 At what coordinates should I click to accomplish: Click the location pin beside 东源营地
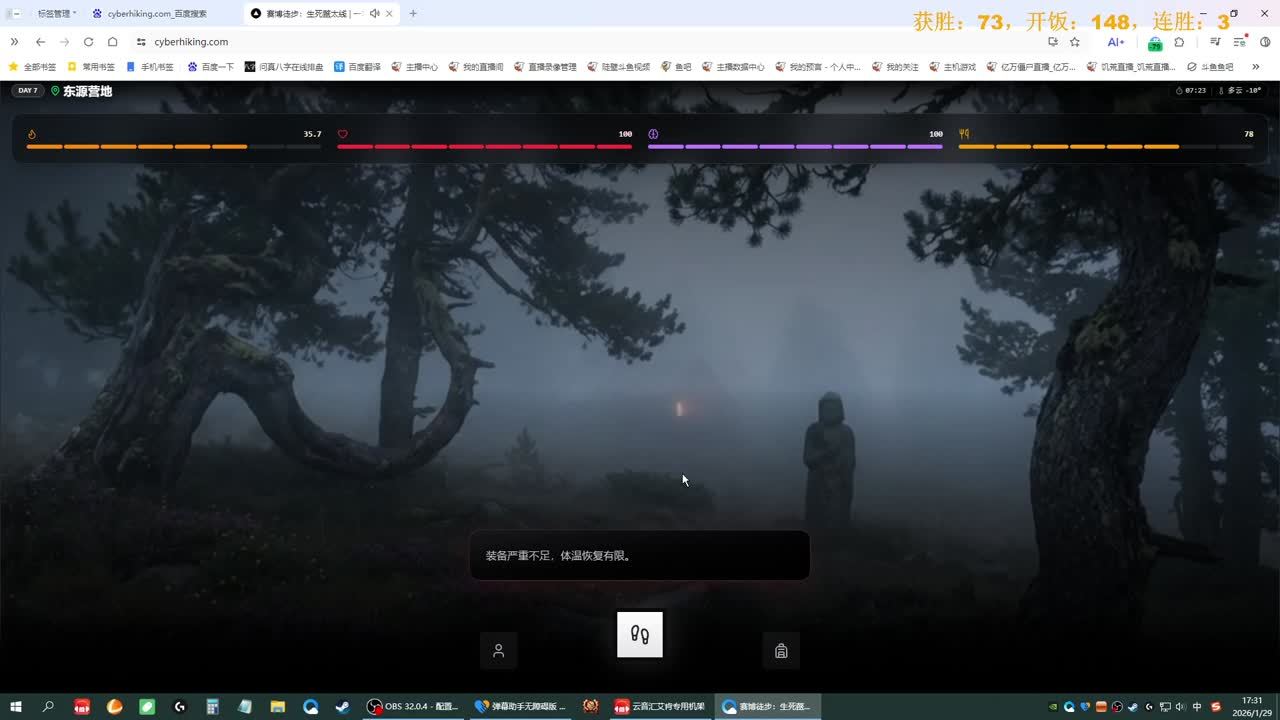pyautogui.click(x=55, y=91)
